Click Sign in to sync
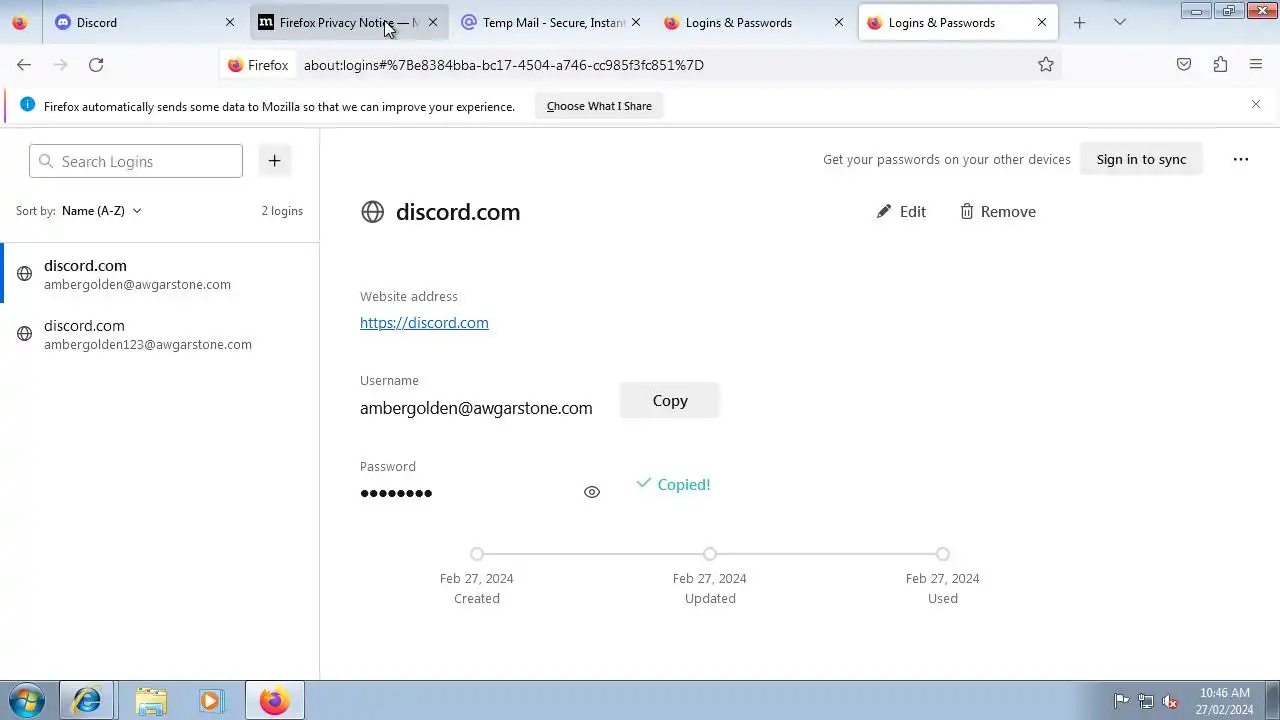Image resolution: width=1280 pixels, height=720 pixels. (x=1141, y=159)
